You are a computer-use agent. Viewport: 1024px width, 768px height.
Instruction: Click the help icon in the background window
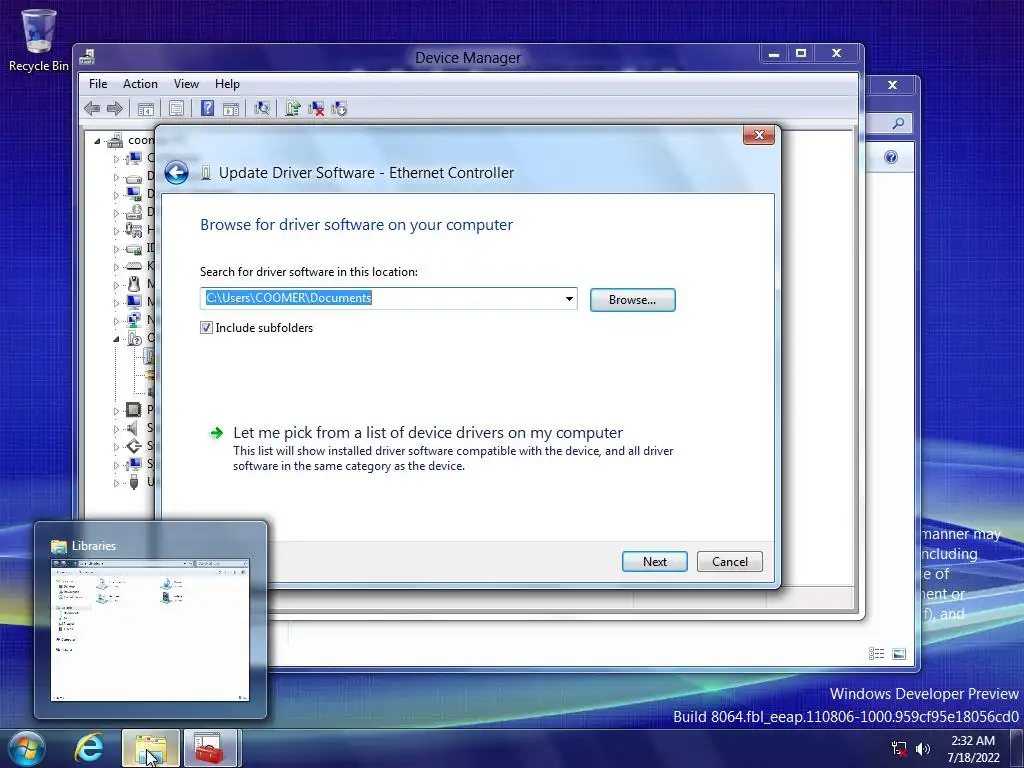click(891, 157)
